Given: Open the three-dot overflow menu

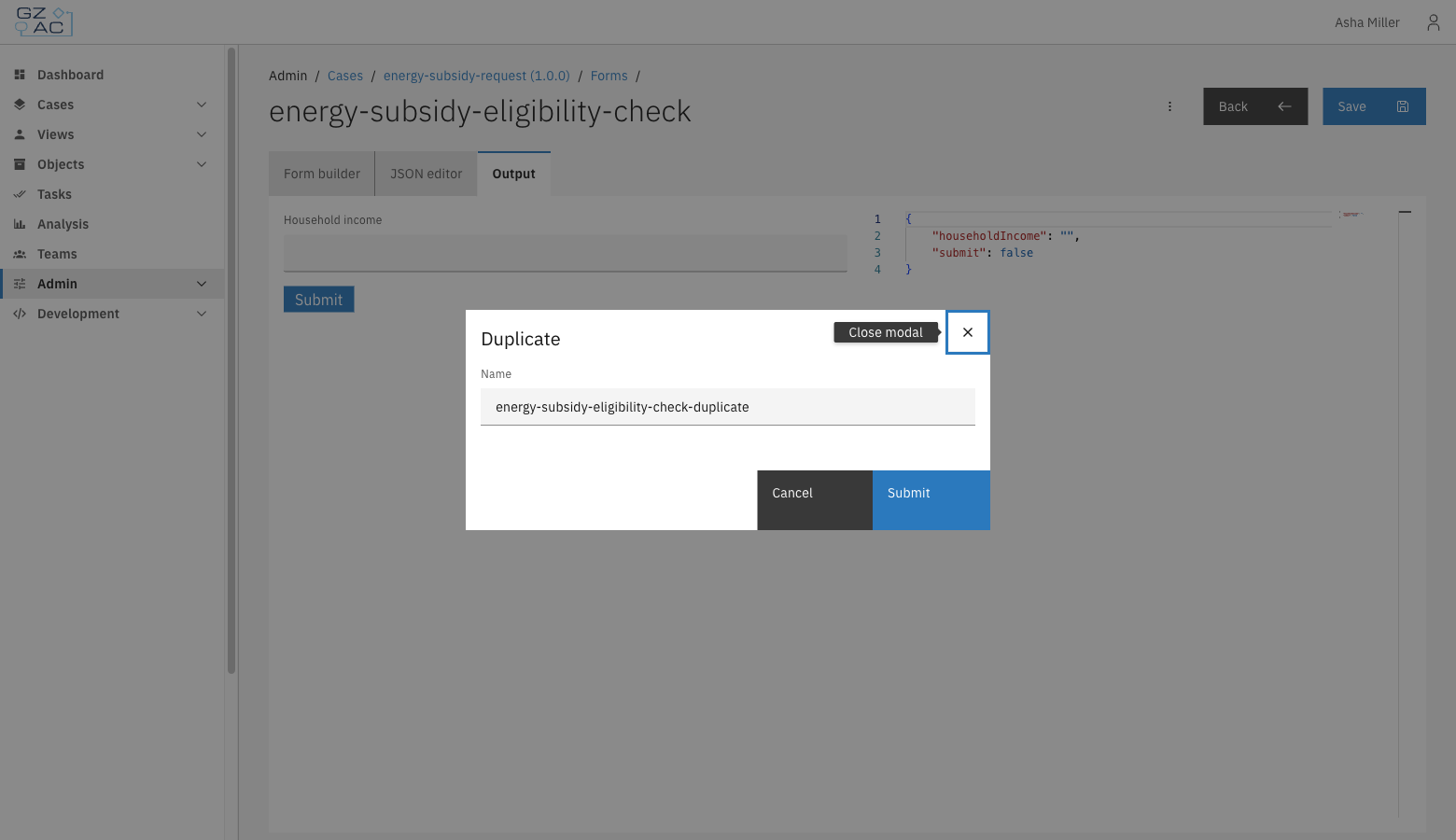Looking at the screenshot, I should (1169, 106).
